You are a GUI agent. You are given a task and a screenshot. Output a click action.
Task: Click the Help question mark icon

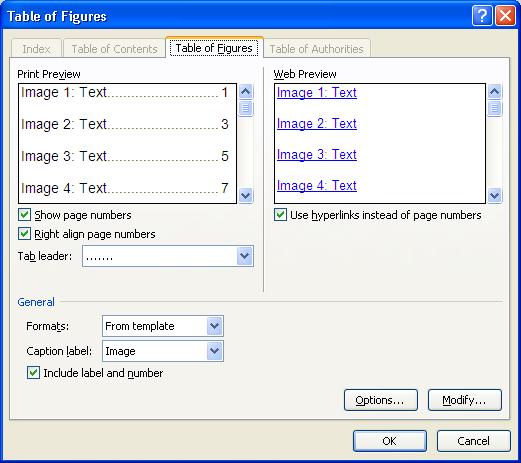(482, 15)
